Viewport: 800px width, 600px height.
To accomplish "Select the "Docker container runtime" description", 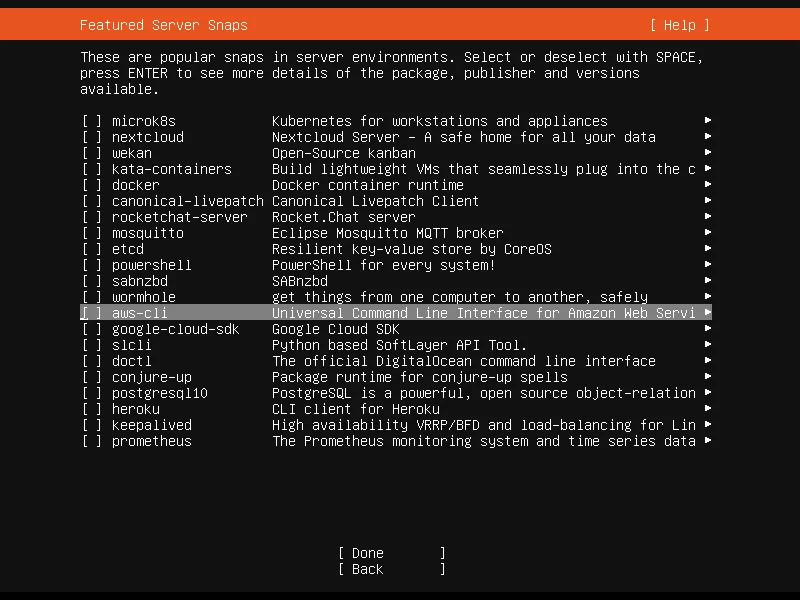I will click(368, 185).
